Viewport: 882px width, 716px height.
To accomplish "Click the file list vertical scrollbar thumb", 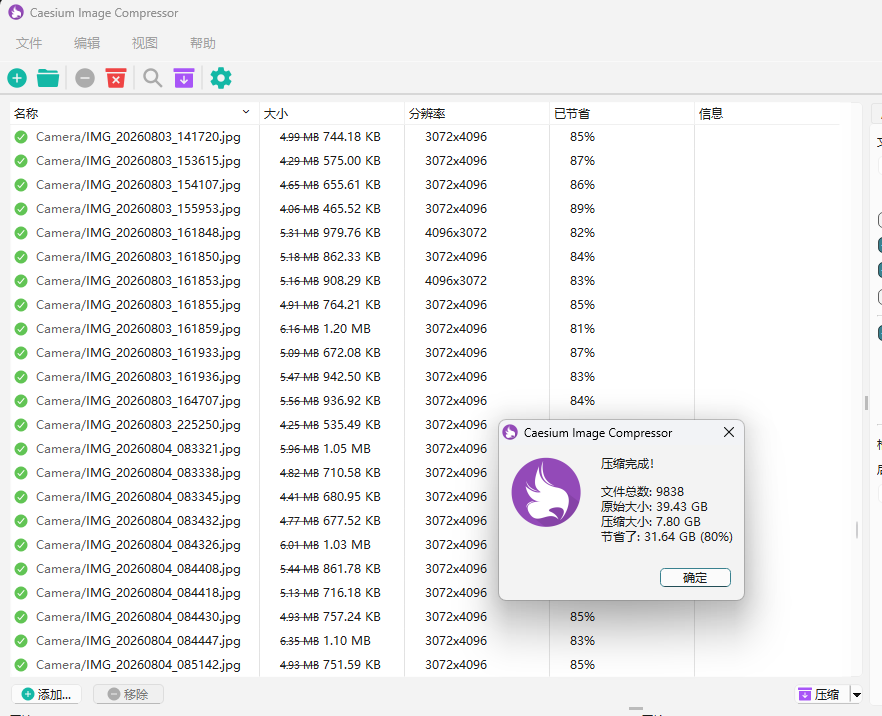I will point(857,530).
